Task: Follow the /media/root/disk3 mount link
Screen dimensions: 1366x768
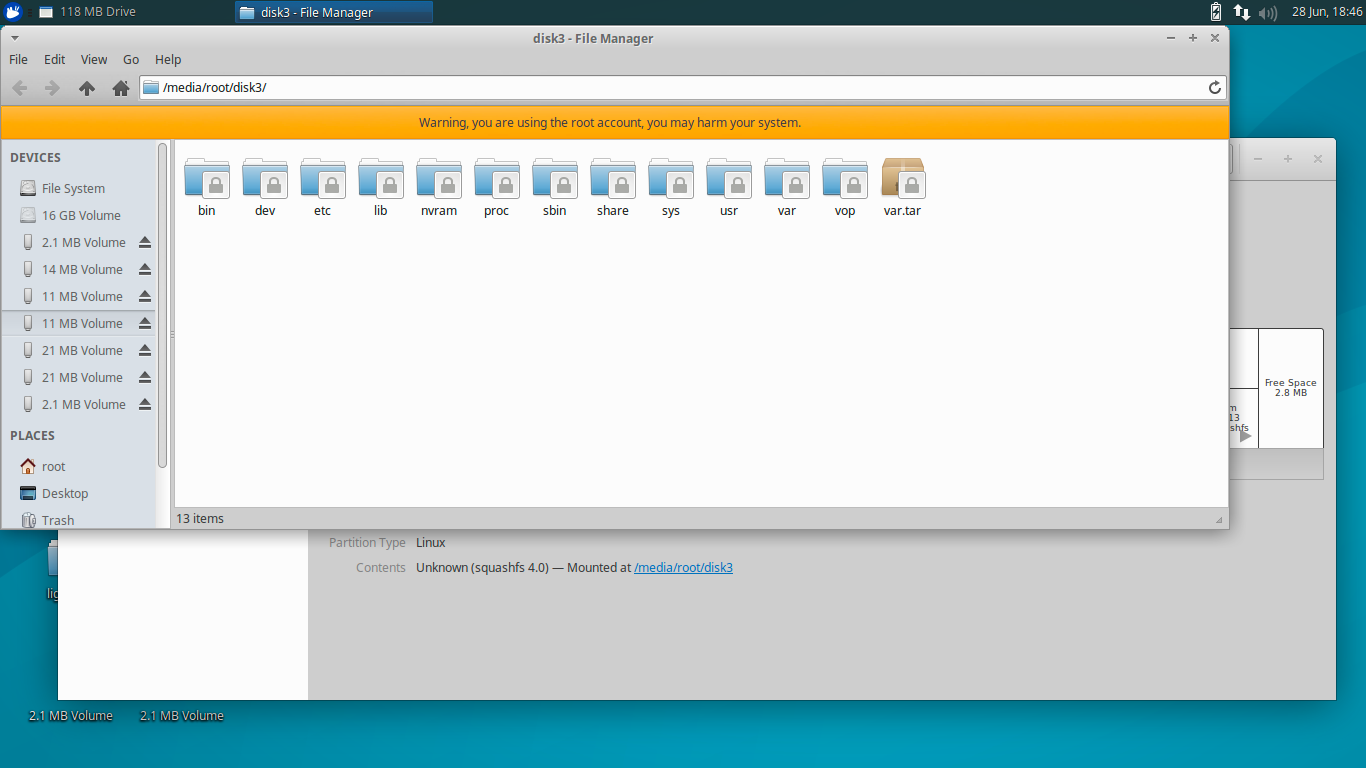Action: pyautogui.click(x=683, y=568)
